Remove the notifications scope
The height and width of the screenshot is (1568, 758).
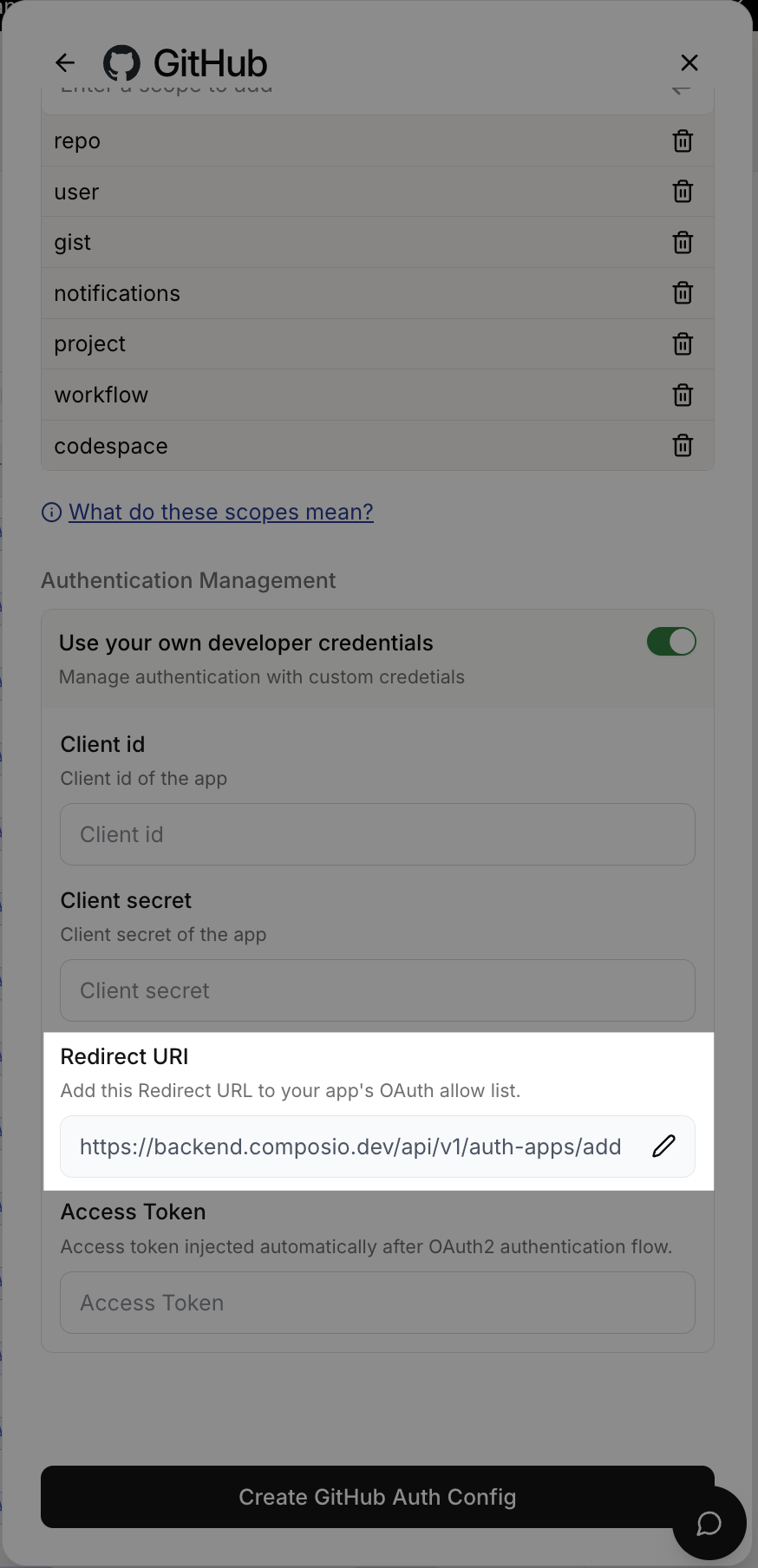pos(683,293)
